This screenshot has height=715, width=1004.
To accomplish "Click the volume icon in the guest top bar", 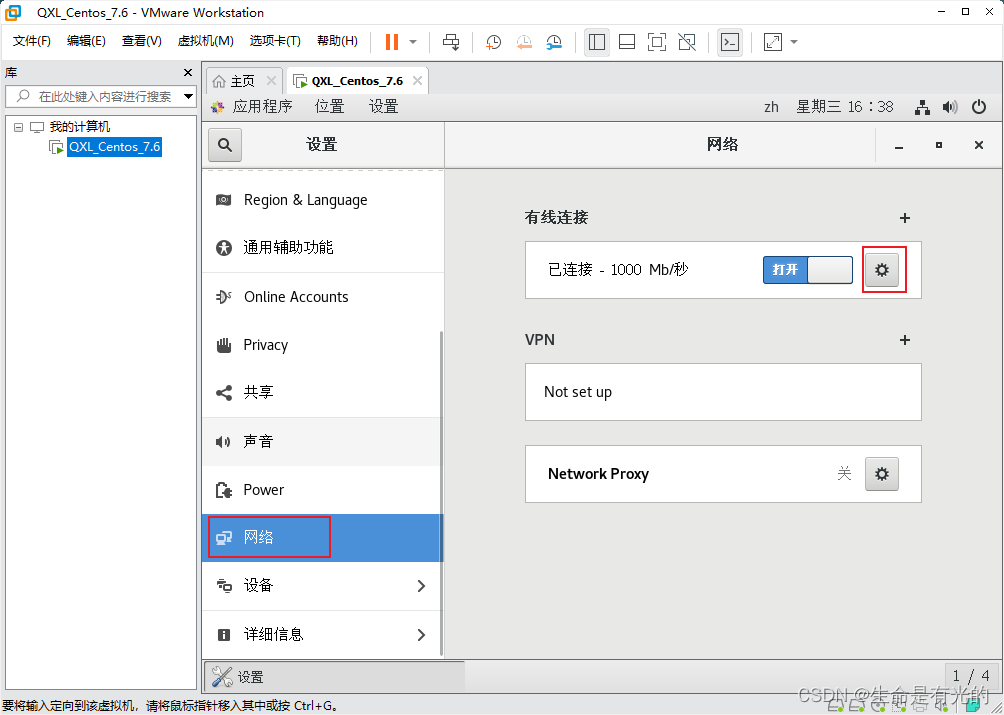I will pyautogui.click(x=949, y=107).
